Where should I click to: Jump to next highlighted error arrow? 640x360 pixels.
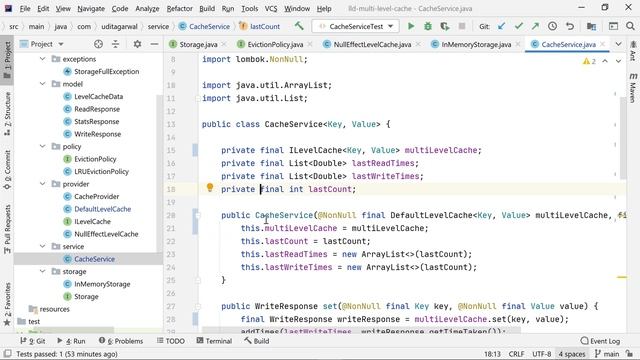pyautogui.click(x=618, y=61)
